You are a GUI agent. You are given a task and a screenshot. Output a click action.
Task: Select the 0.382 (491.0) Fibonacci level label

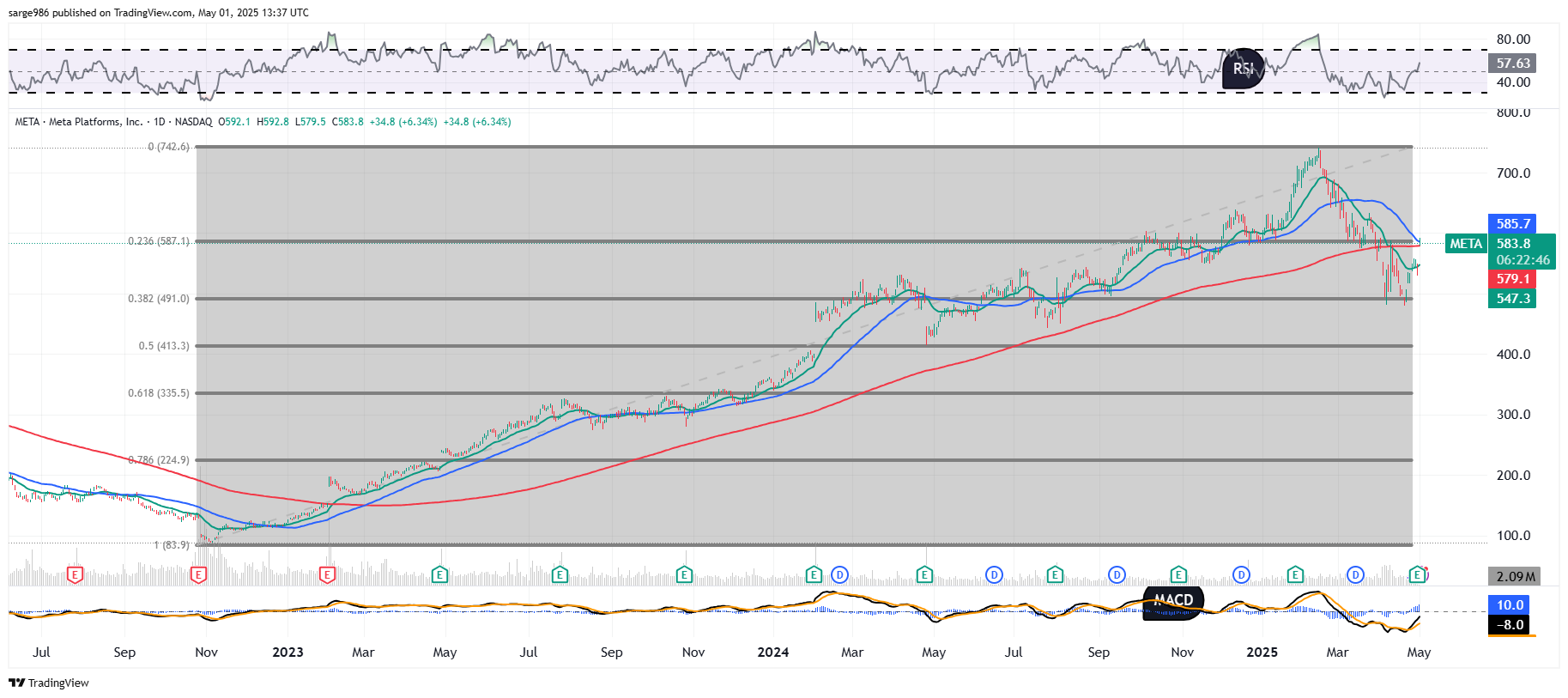pos(159,299)
